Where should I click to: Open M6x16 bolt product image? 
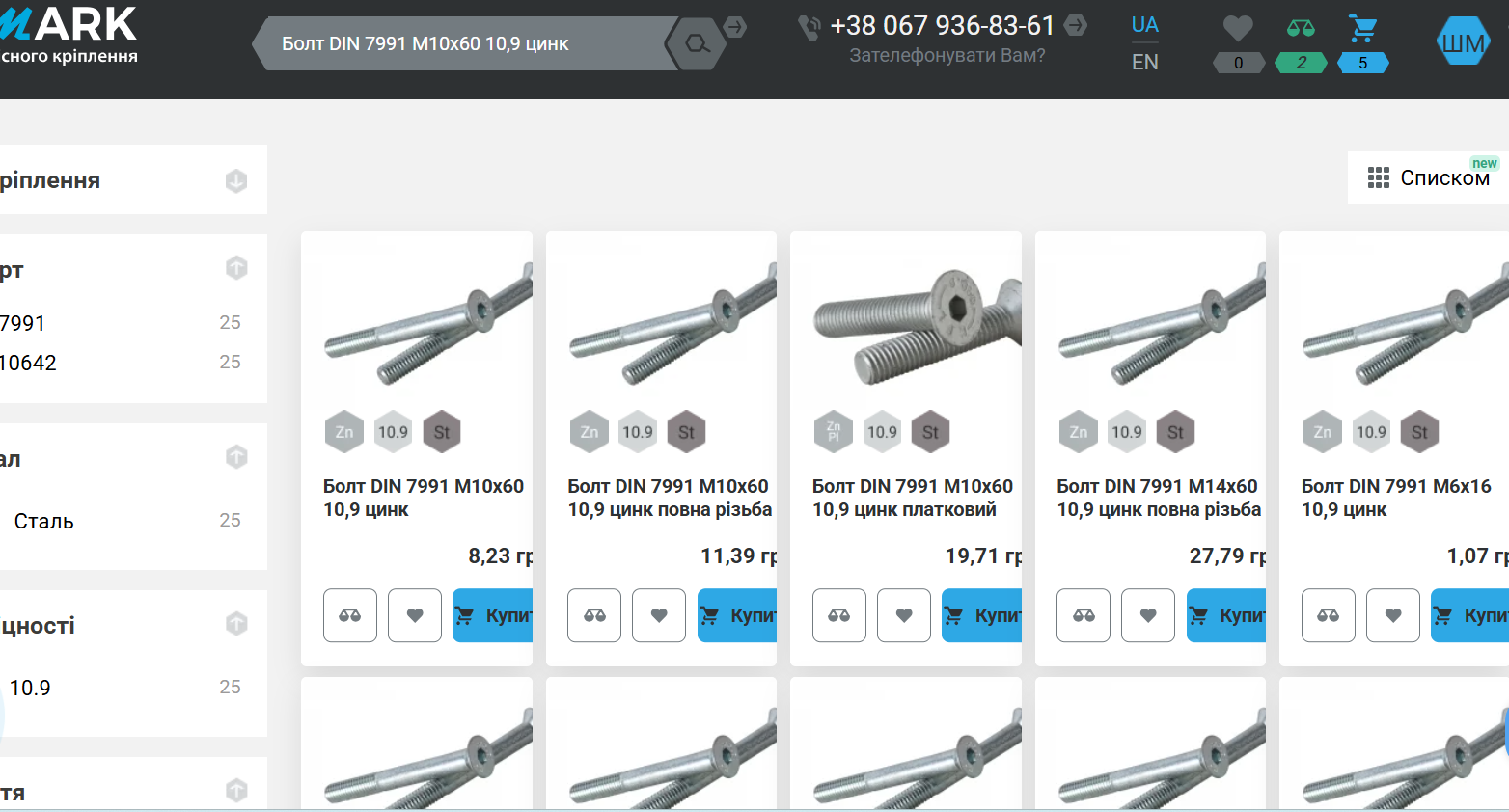click(1406, 323)
